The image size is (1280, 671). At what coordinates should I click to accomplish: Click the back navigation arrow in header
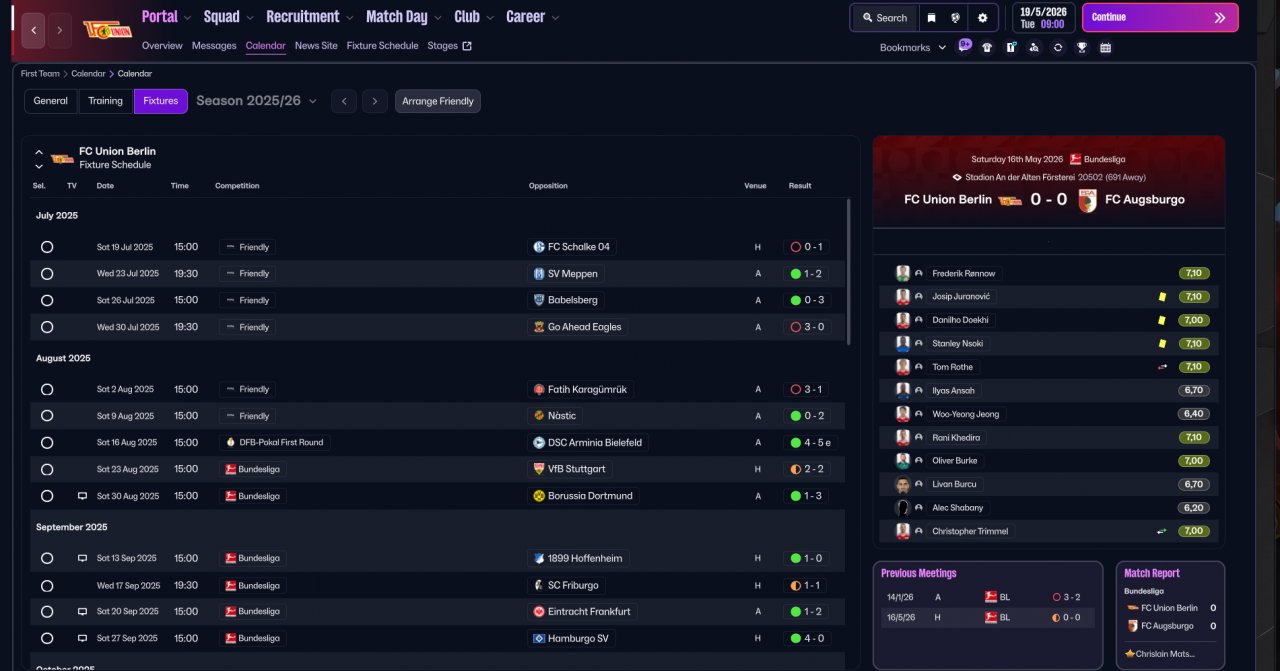(33, 30)
